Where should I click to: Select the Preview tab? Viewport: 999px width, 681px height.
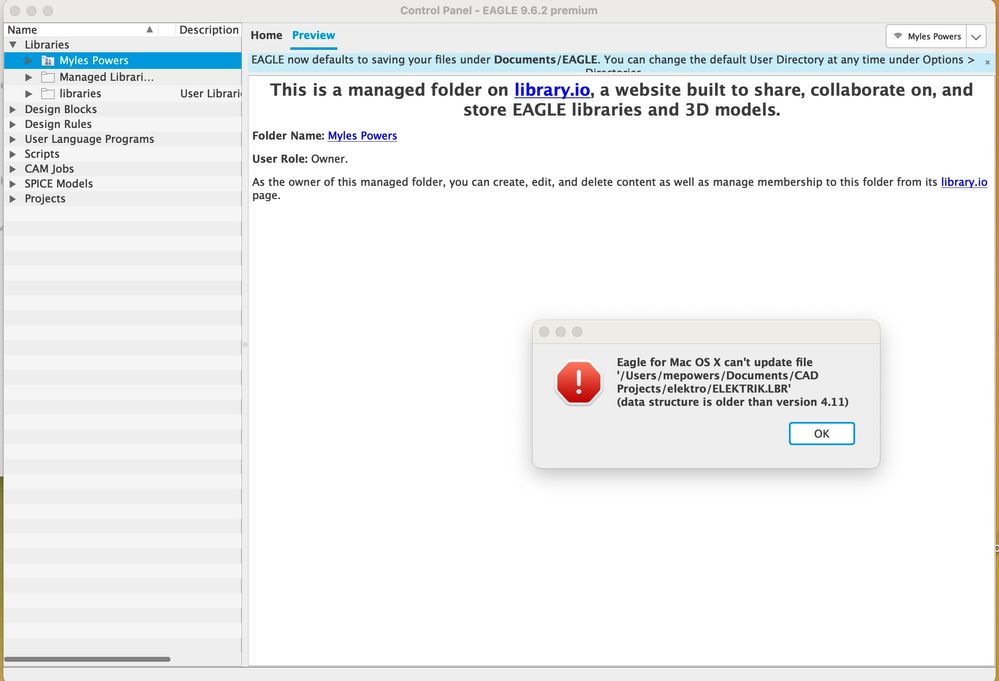click(313, 35)
